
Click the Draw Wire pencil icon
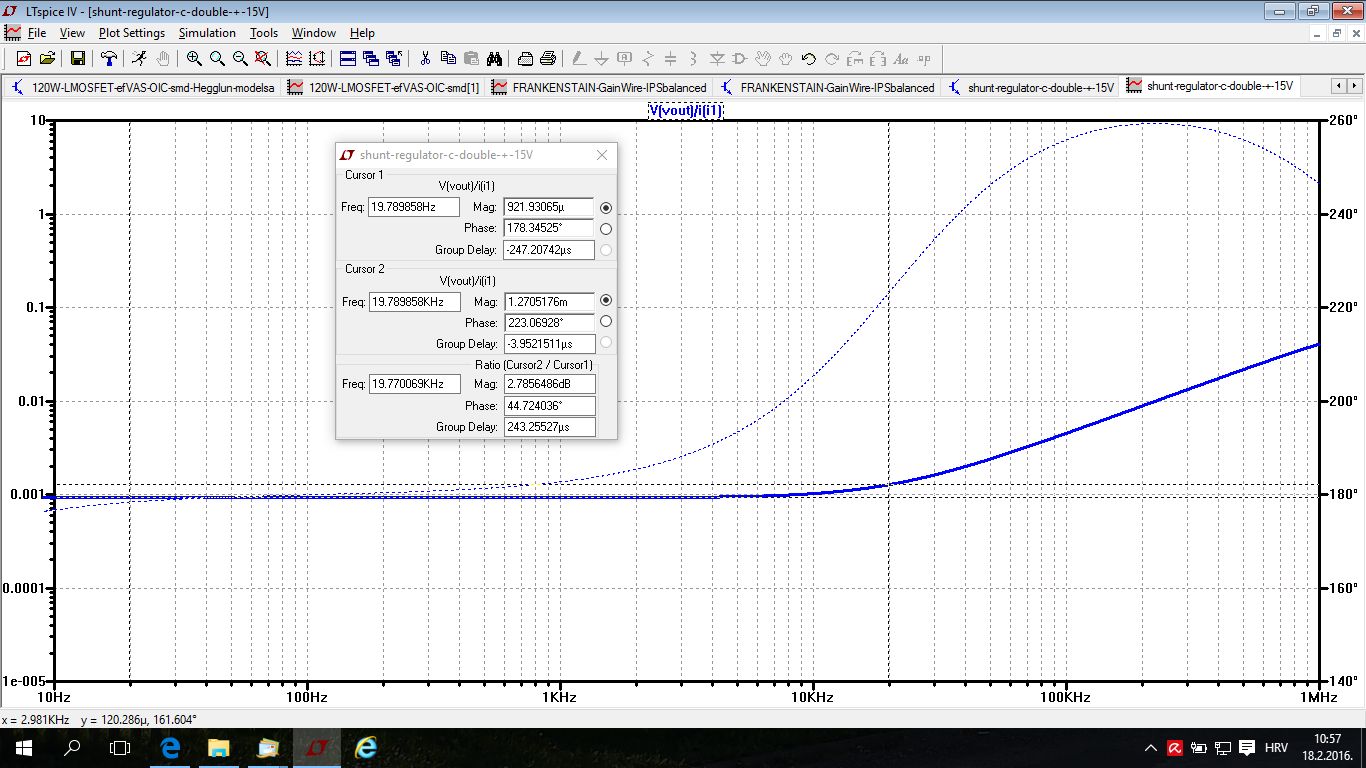(579, 58)
